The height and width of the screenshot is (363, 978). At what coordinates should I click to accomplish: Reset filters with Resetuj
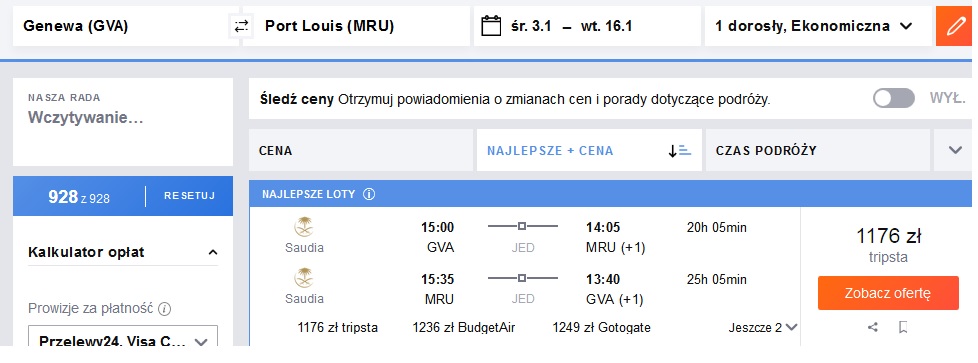pos(190,196)
